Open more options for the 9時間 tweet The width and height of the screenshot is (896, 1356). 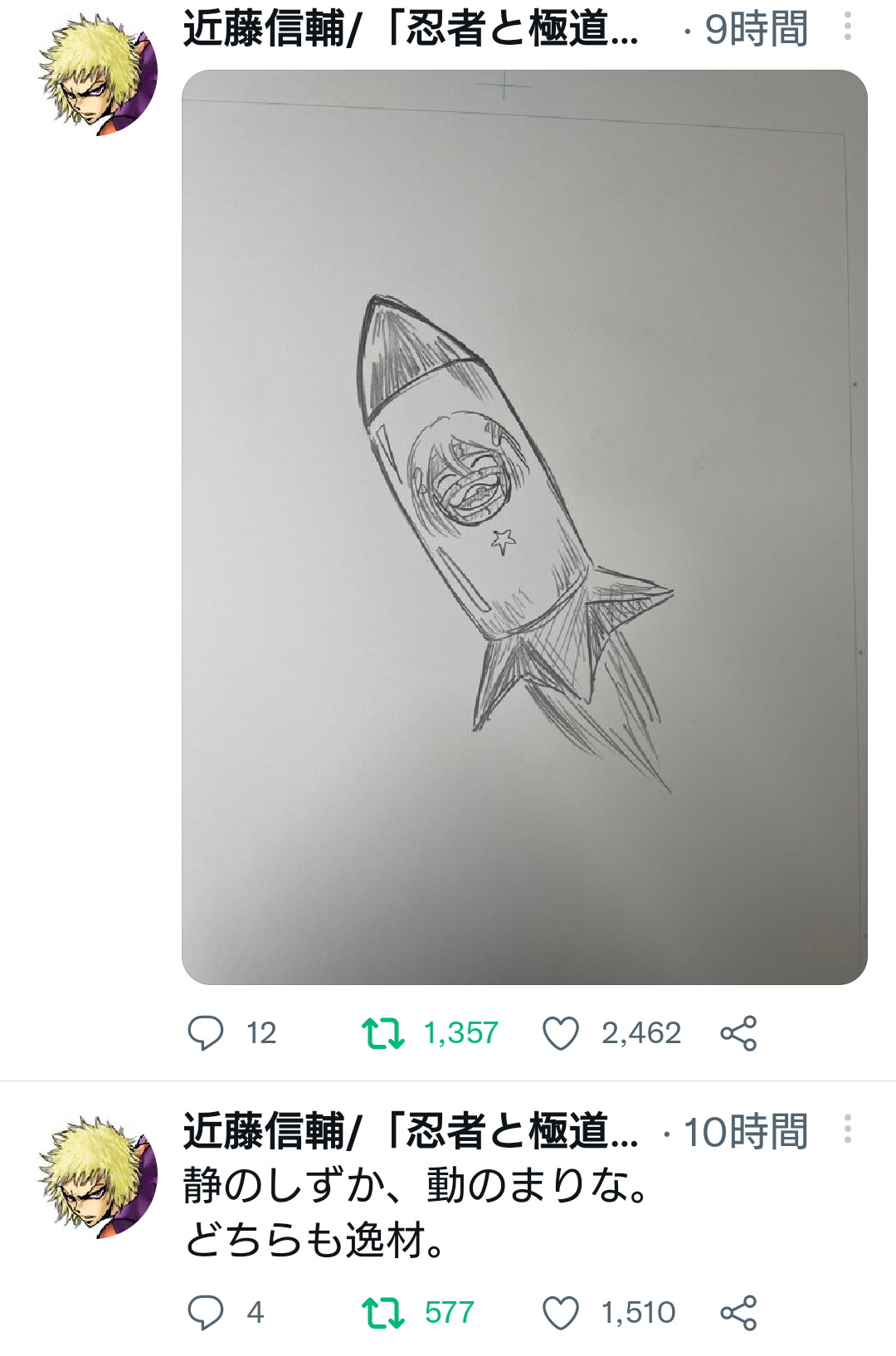click(847, 27)
